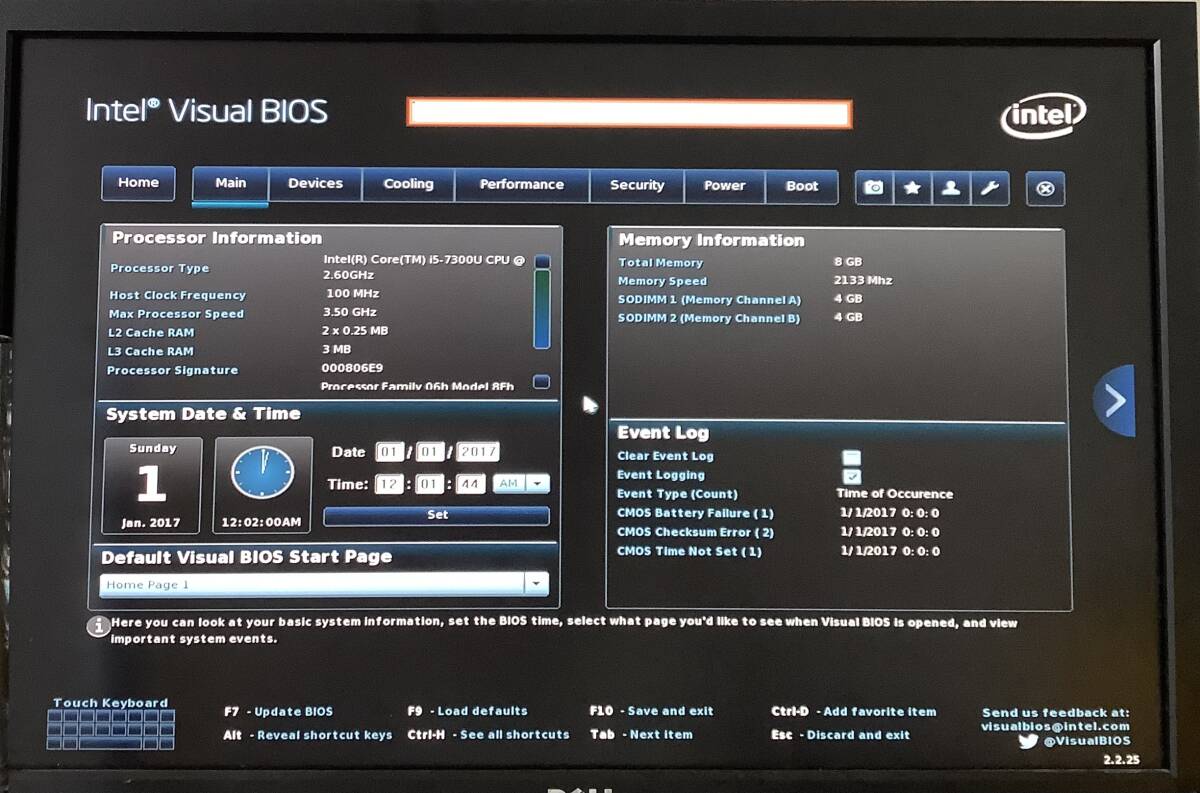
Task: Toggle the Event Logging checkbox
Action: pyautogui.click(x=852, y=476)
